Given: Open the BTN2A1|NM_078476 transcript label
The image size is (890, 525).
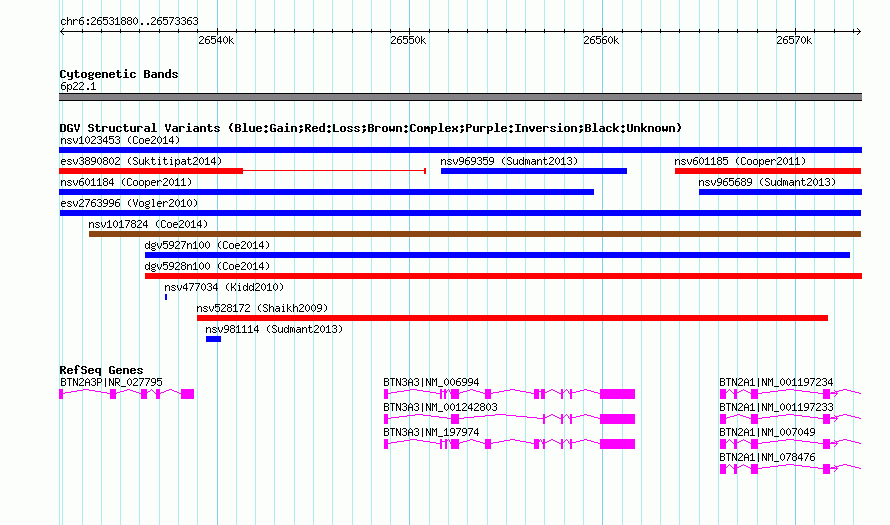Looking at the screenshot, I should [767, 457].
